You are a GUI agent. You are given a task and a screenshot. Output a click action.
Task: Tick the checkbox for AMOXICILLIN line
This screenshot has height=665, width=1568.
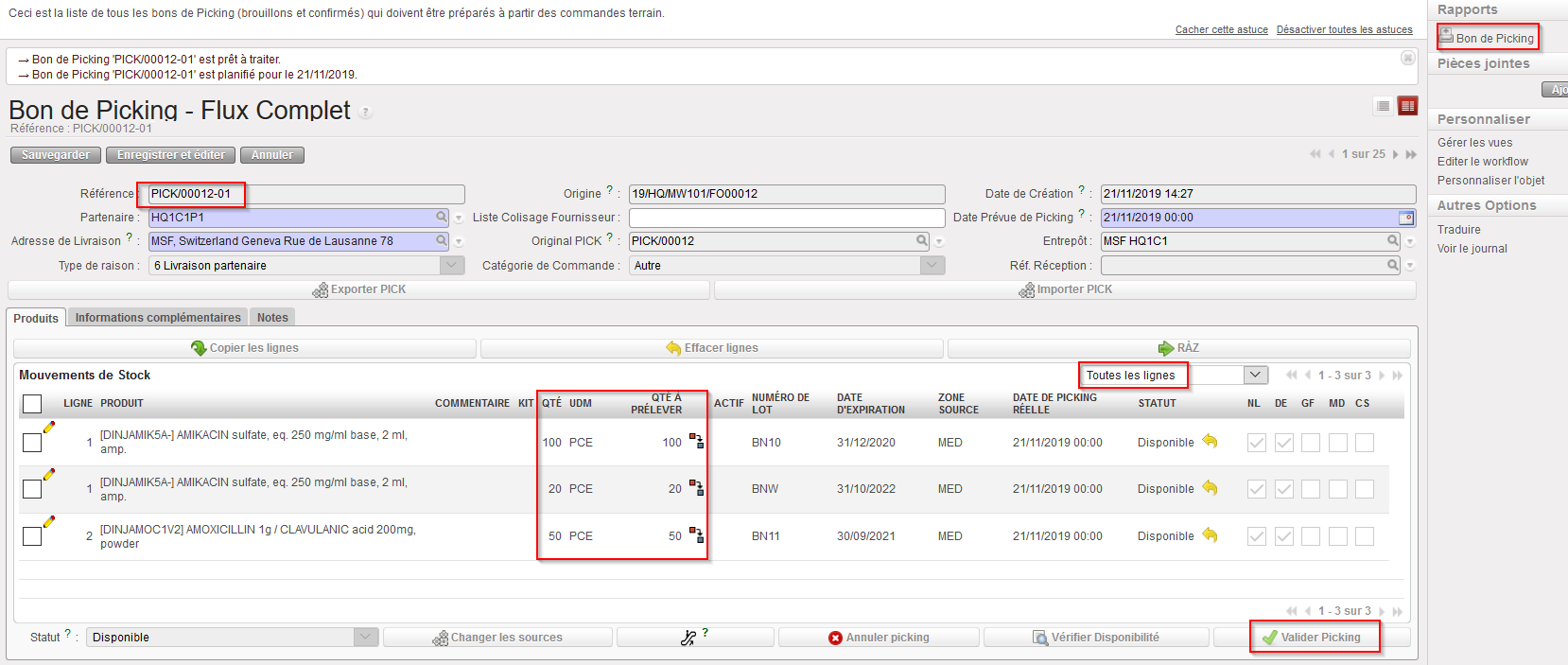32,536
